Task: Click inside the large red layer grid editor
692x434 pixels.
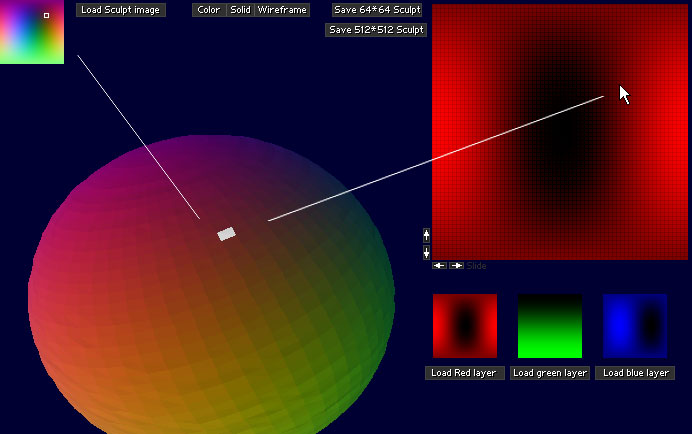Action: (560, 132)
